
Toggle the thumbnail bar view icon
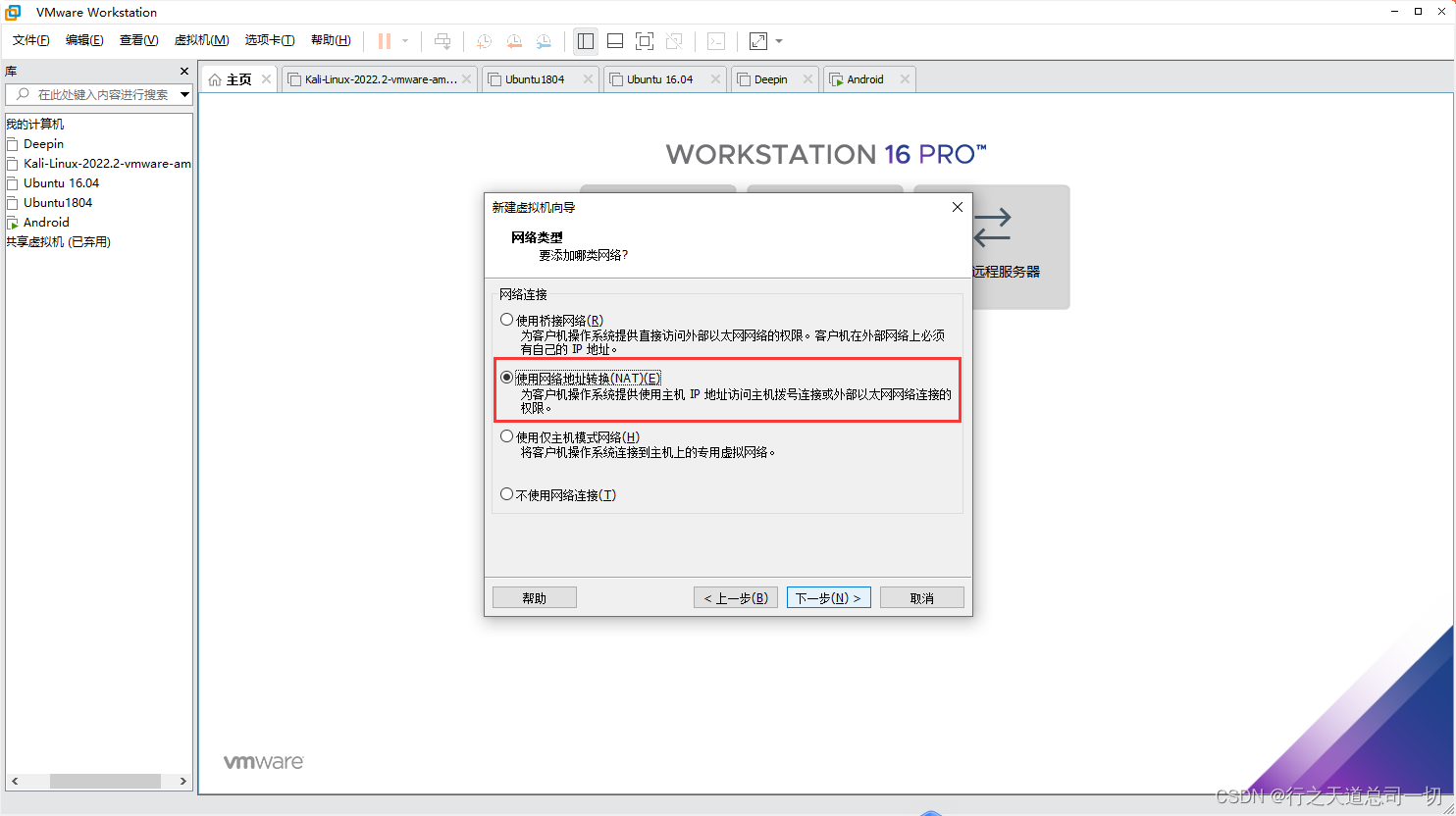(615, 41)
